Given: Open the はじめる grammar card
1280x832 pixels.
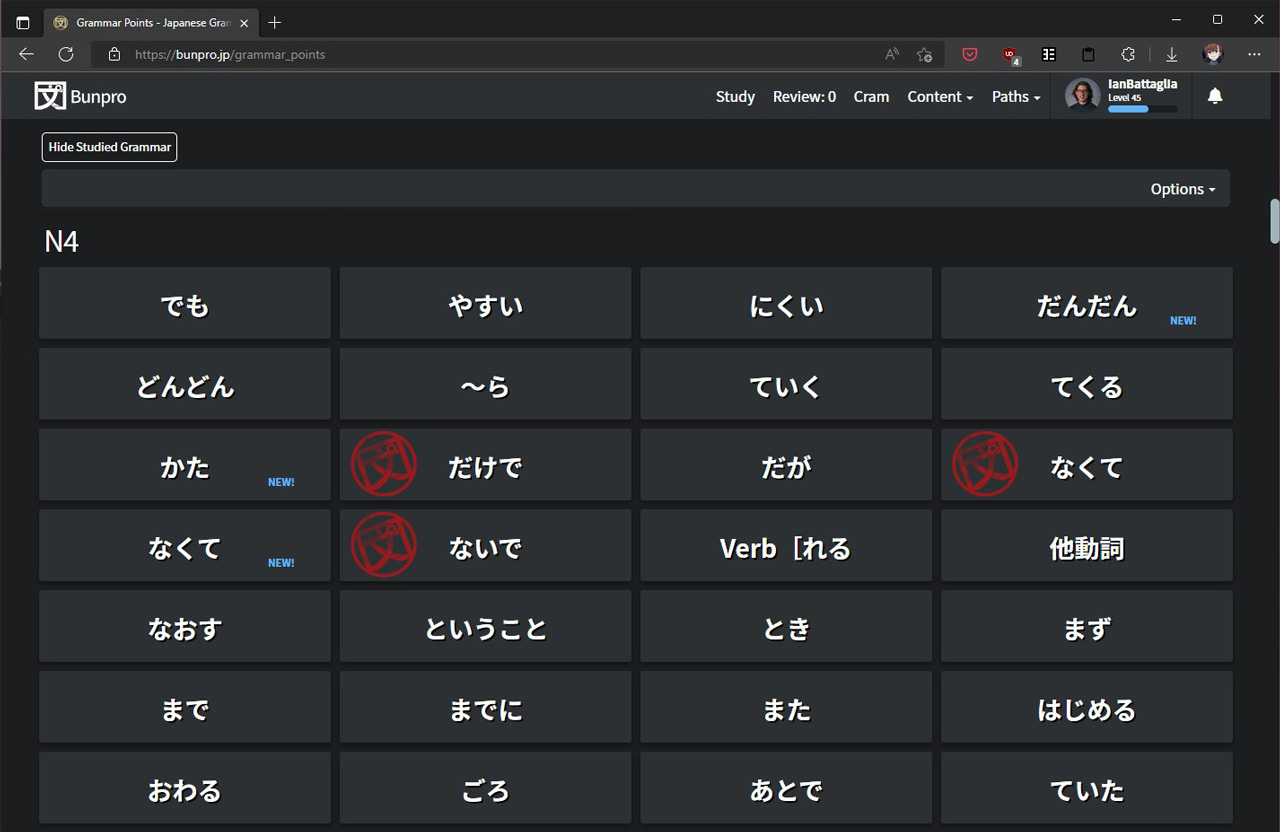Looking at the screenshot, I should click(x=1087, y=708).
